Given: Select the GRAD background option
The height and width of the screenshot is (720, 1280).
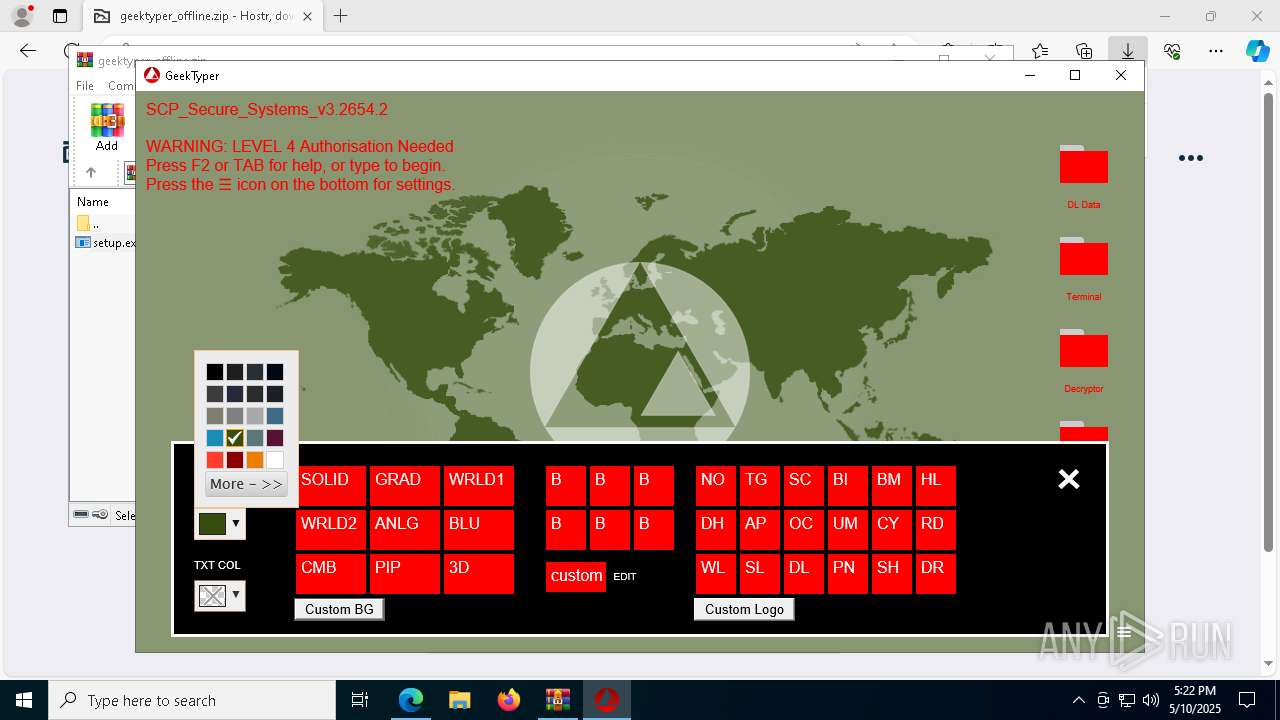Looking at the screenshot, I should click(405, 485).
